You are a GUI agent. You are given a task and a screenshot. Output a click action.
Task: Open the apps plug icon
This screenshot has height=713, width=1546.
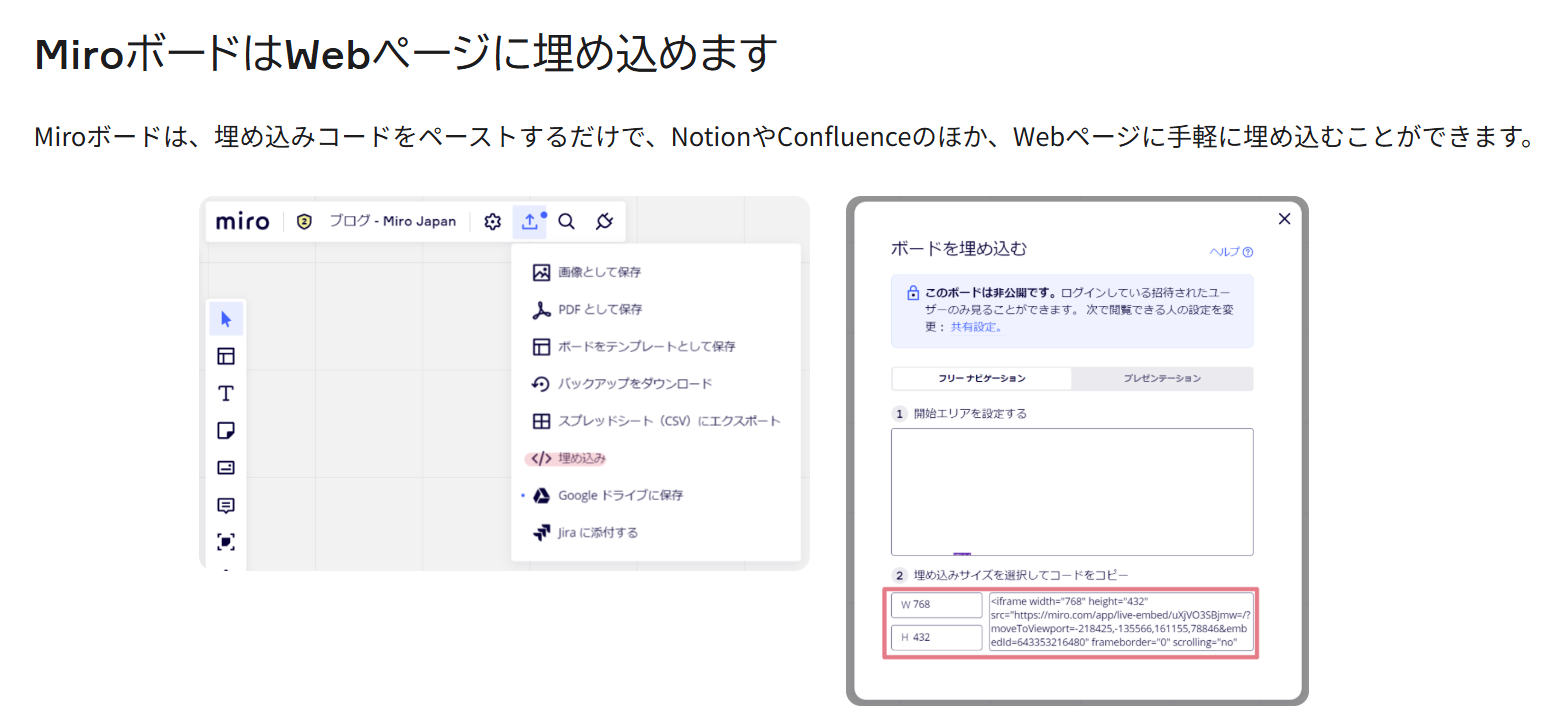[604, 222]
